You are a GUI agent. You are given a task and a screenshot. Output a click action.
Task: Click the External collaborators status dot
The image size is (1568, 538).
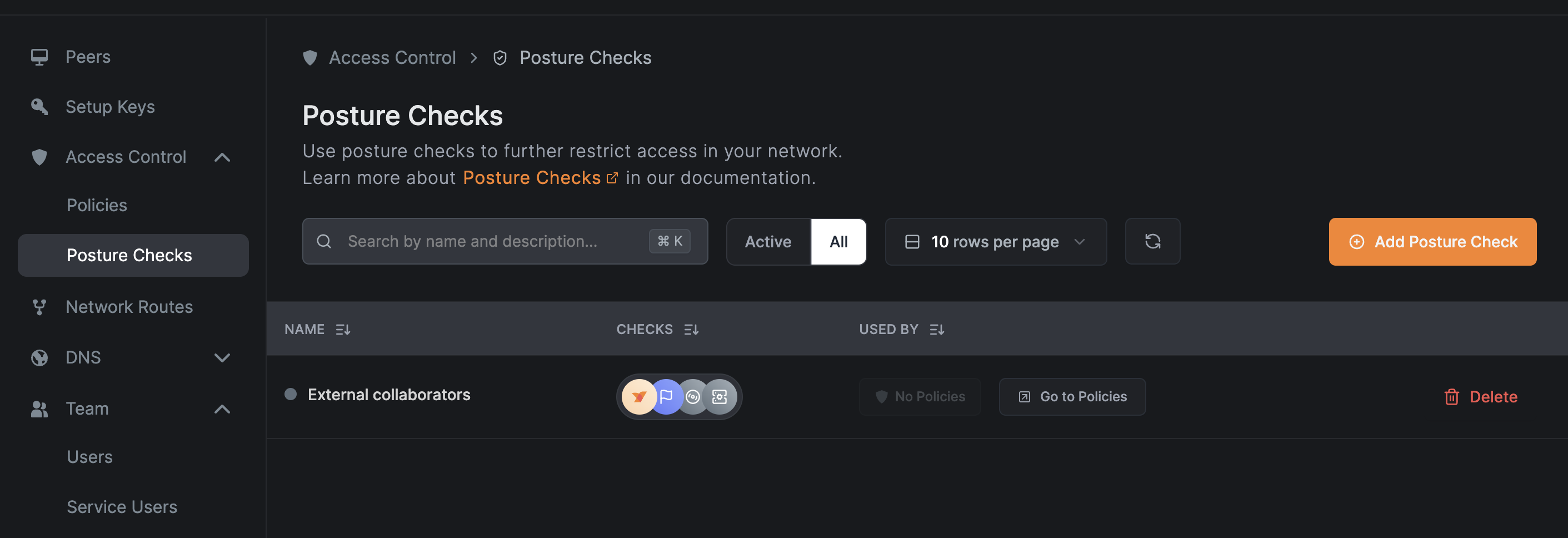coord(291,395)
